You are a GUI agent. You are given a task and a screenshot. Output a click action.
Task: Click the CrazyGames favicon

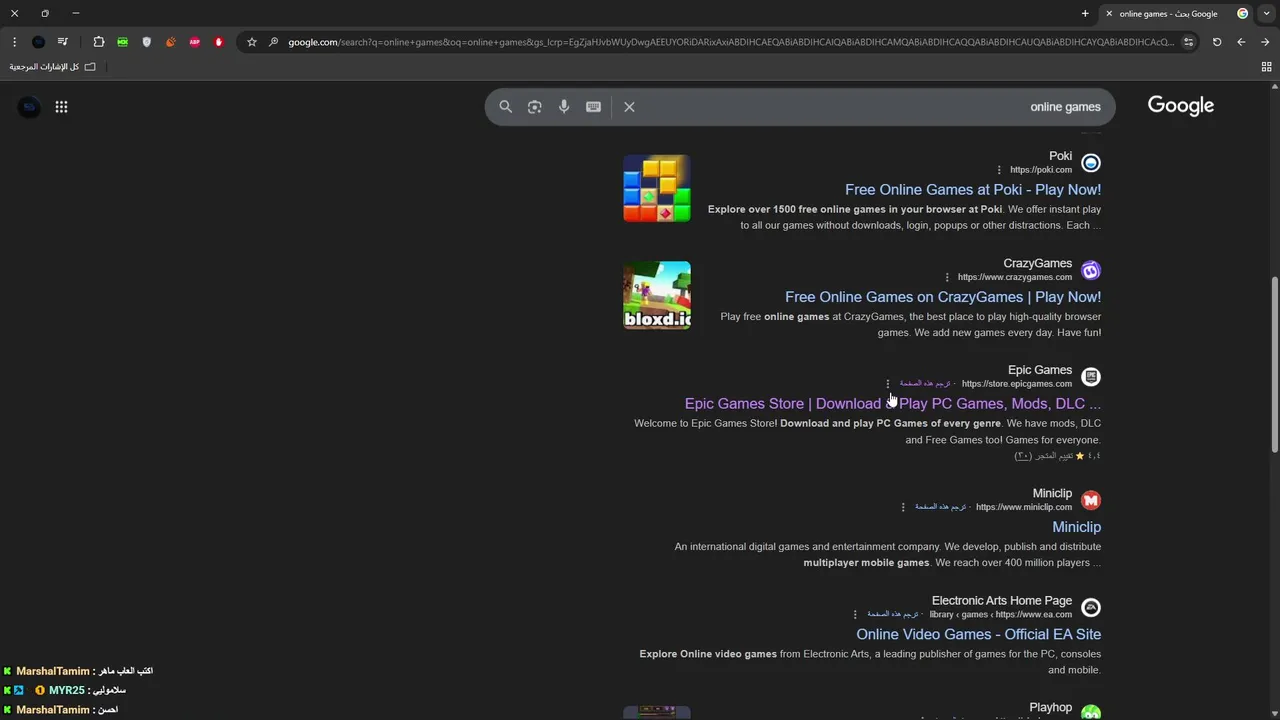pyautogui.click(x=1091, y=270)
